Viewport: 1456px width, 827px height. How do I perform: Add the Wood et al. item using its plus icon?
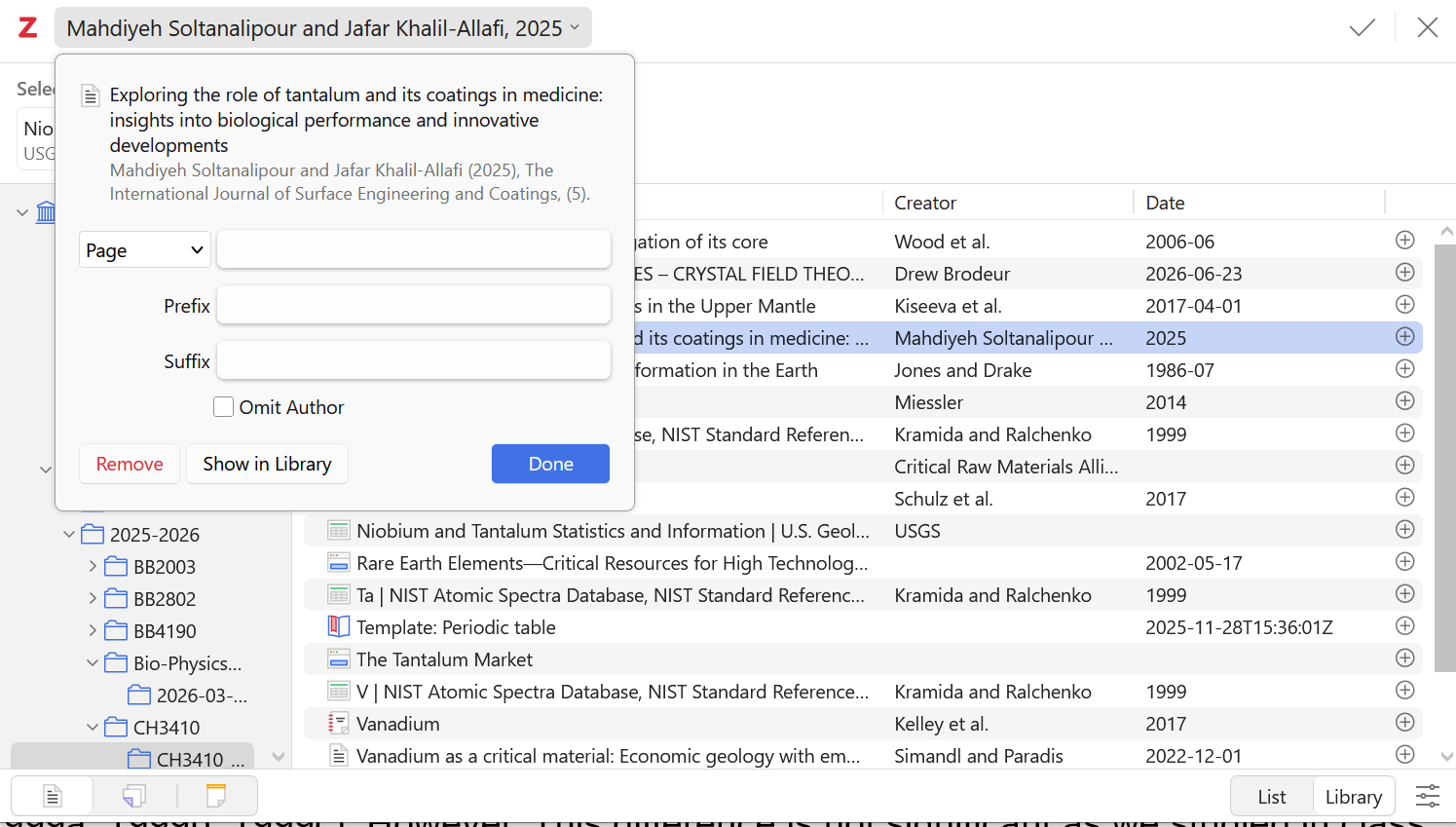coord(1404,240)
